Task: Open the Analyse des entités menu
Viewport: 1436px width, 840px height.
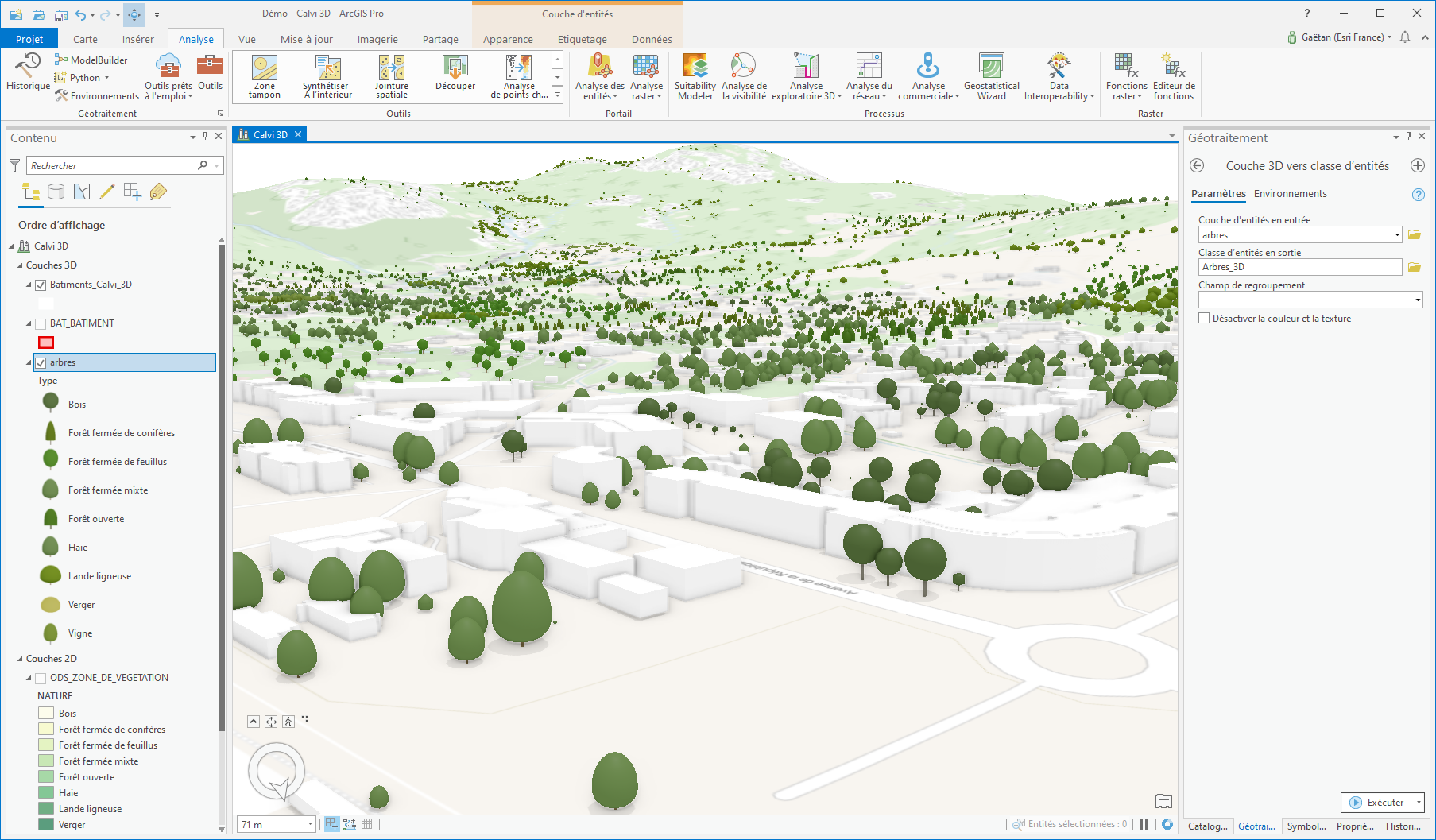Action: coord(600,76)
